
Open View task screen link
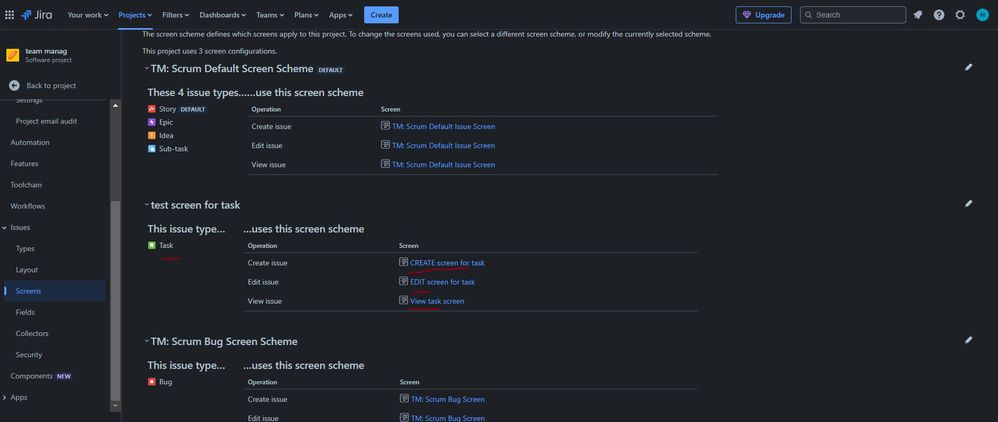[437, 301]
